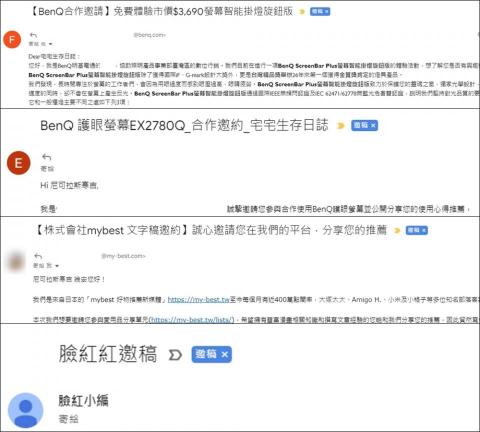The height and width of the screenshot is (432, 480).
Task: Click subject 臉紅紅邀稿
Action: point(108,354)
